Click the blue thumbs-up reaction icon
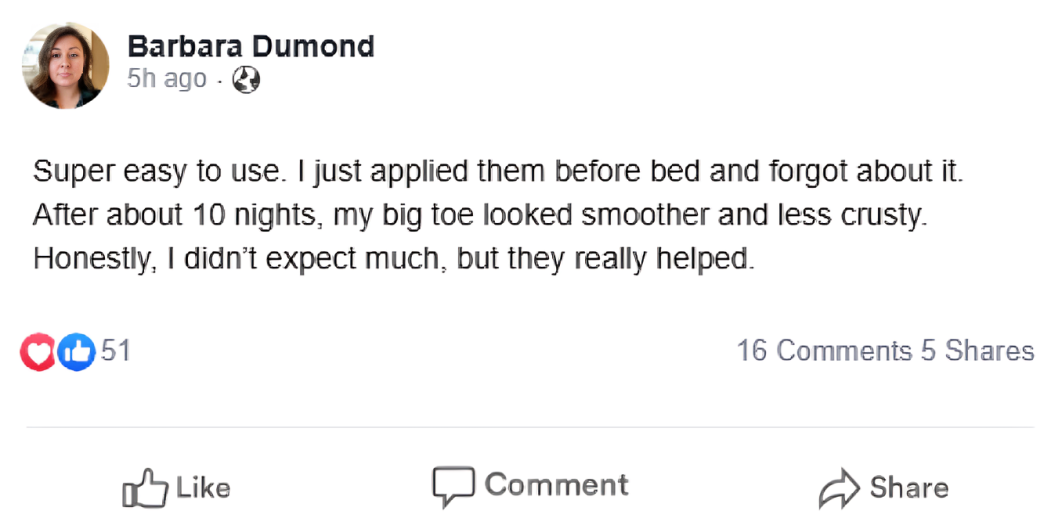The height and width of the screenshot is (529, 1062). click(x=76, y=351)
